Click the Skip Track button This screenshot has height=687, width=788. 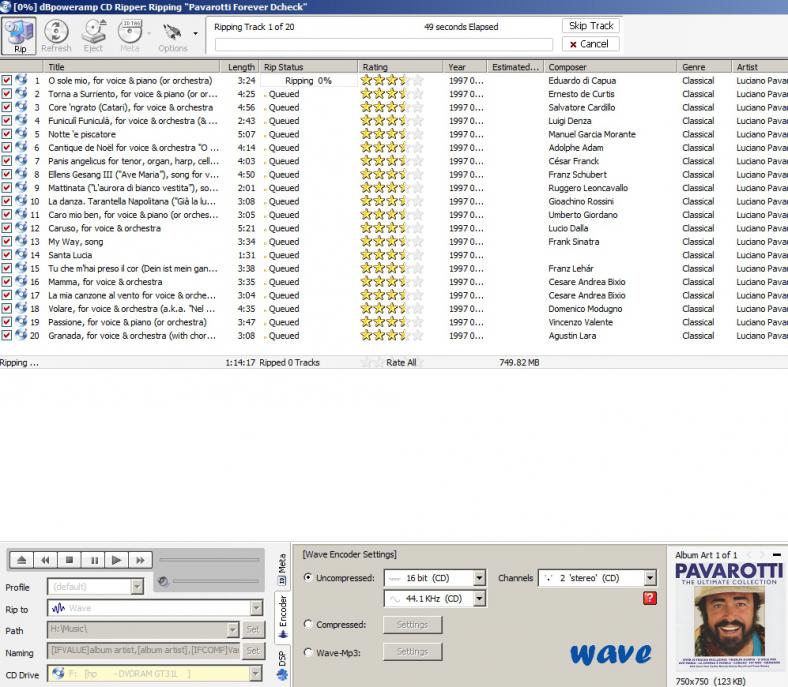pos(591,26)
